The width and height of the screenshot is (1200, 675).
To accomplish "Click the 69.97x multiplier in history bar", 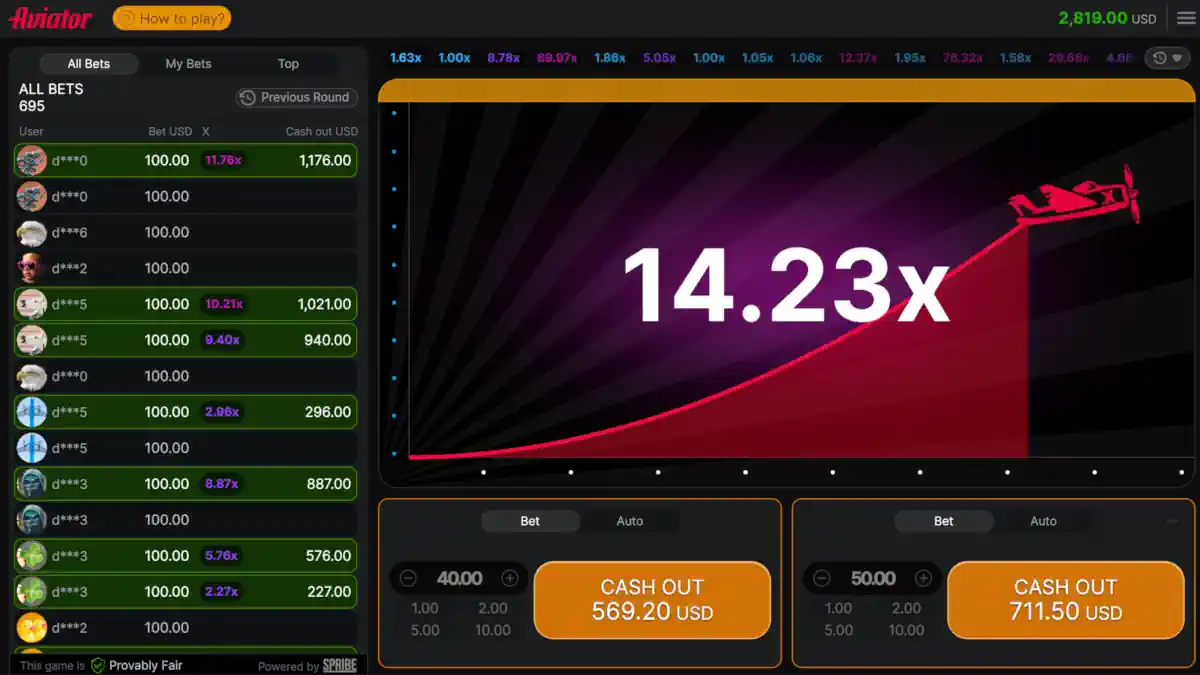I will (x=557, y=58).
